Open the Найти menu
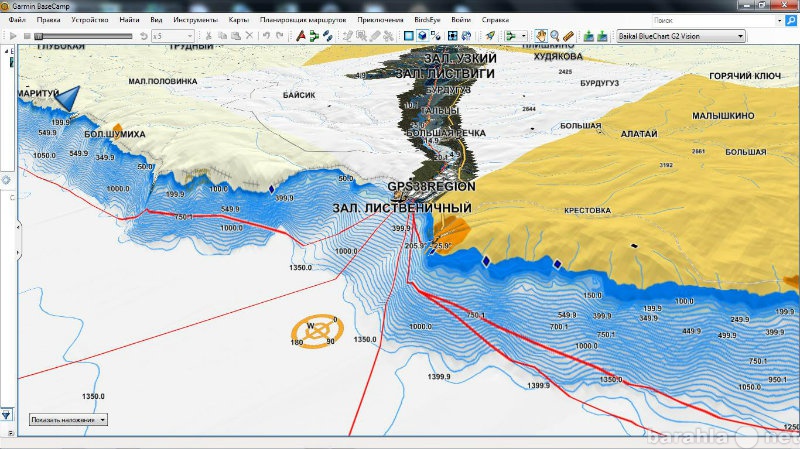800x449 pixels. tap(130, 20)
